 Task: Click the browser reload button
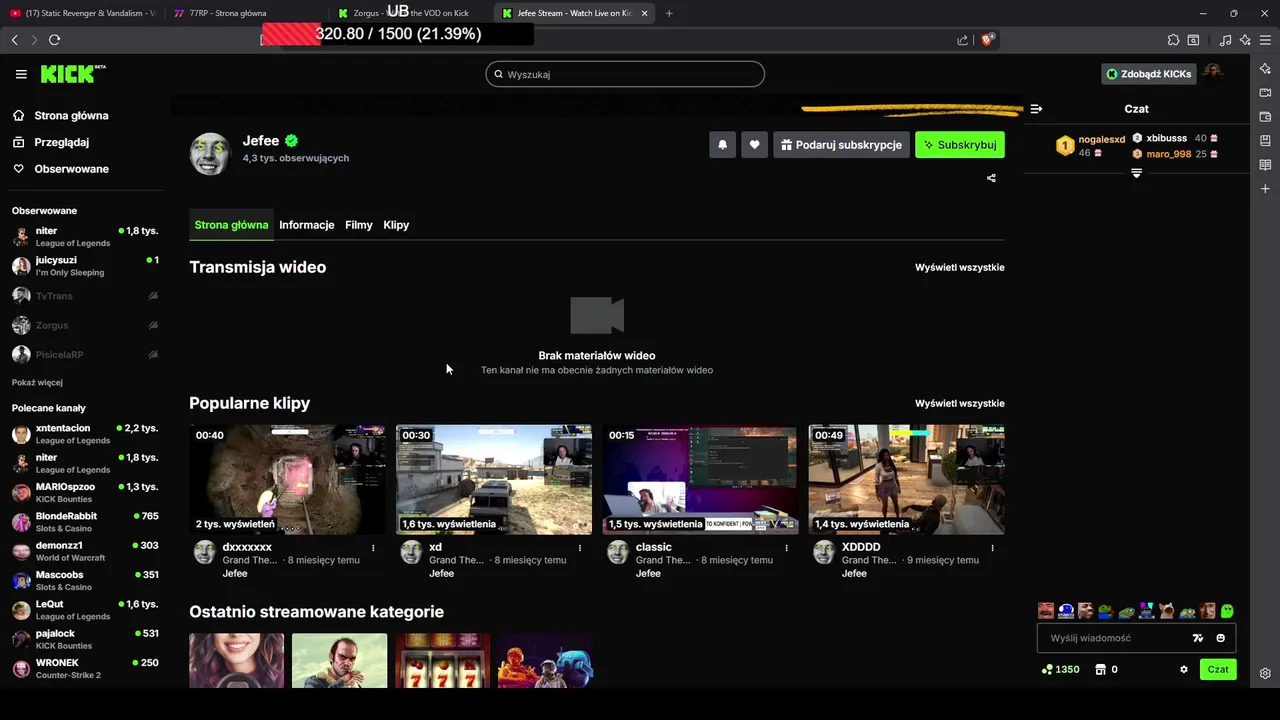point(54,40)
